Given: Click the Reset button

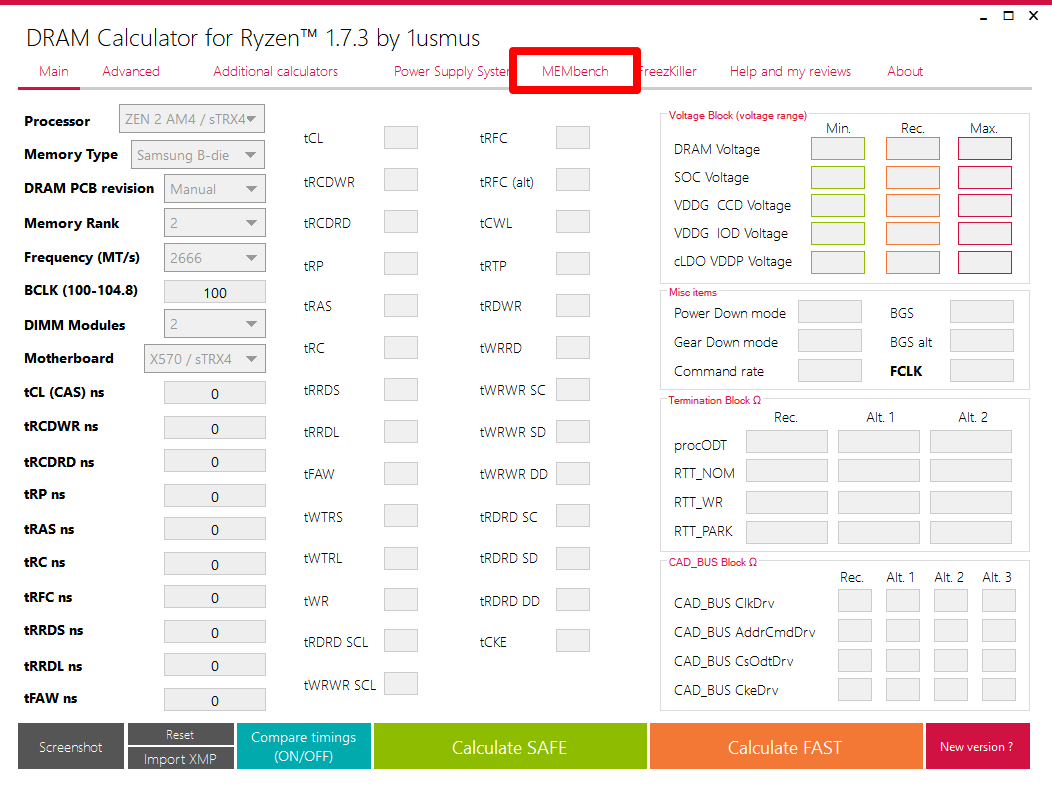Looking at the screenshot, I should tap(180, 734).
